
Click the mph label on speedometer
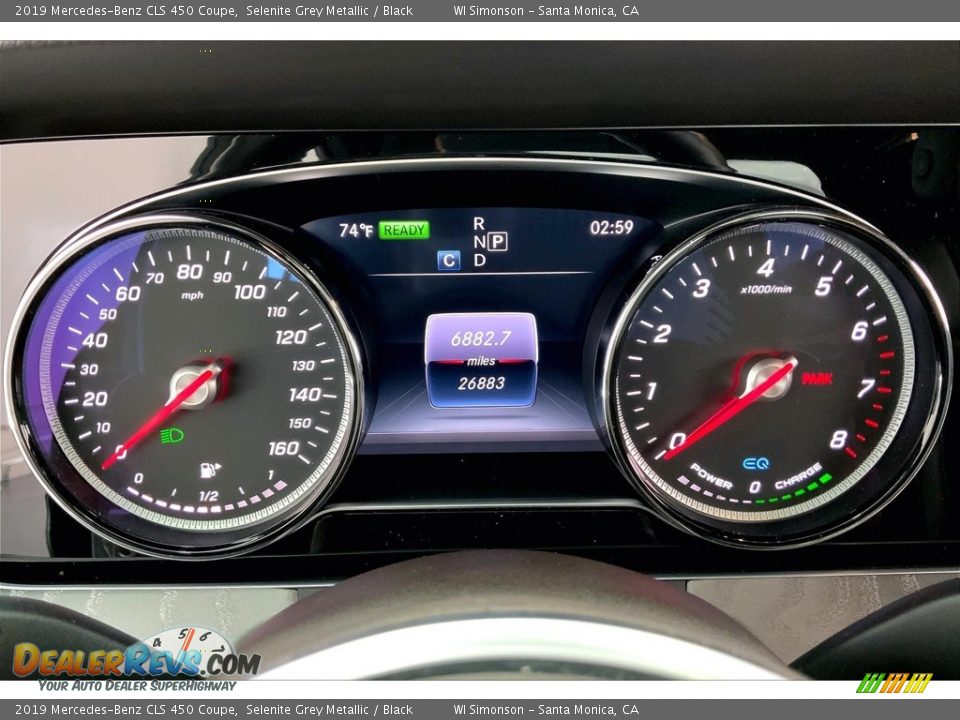[x=192, y=296]
